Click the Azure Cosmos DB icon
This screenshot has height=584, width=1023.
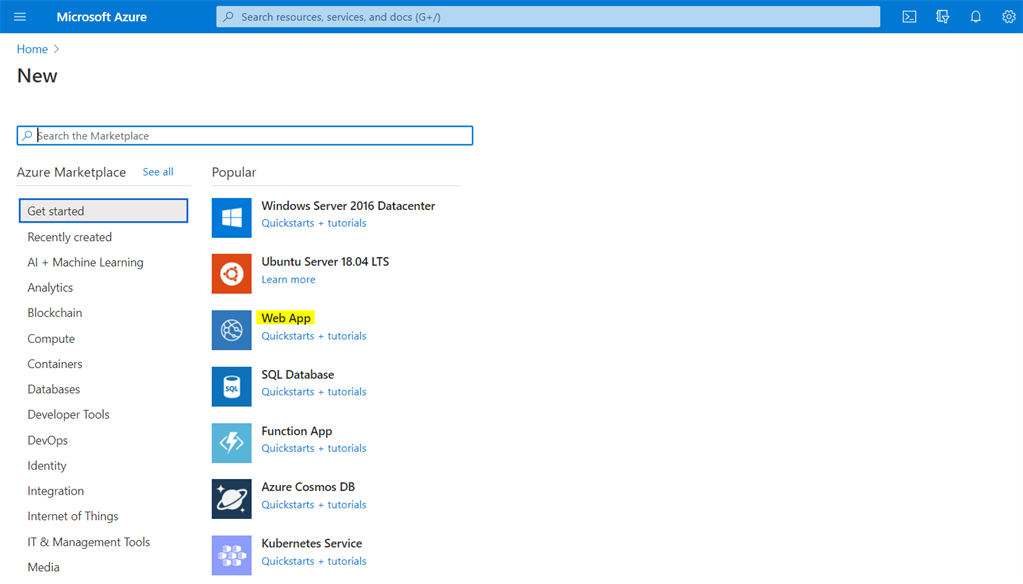point(232,499)
